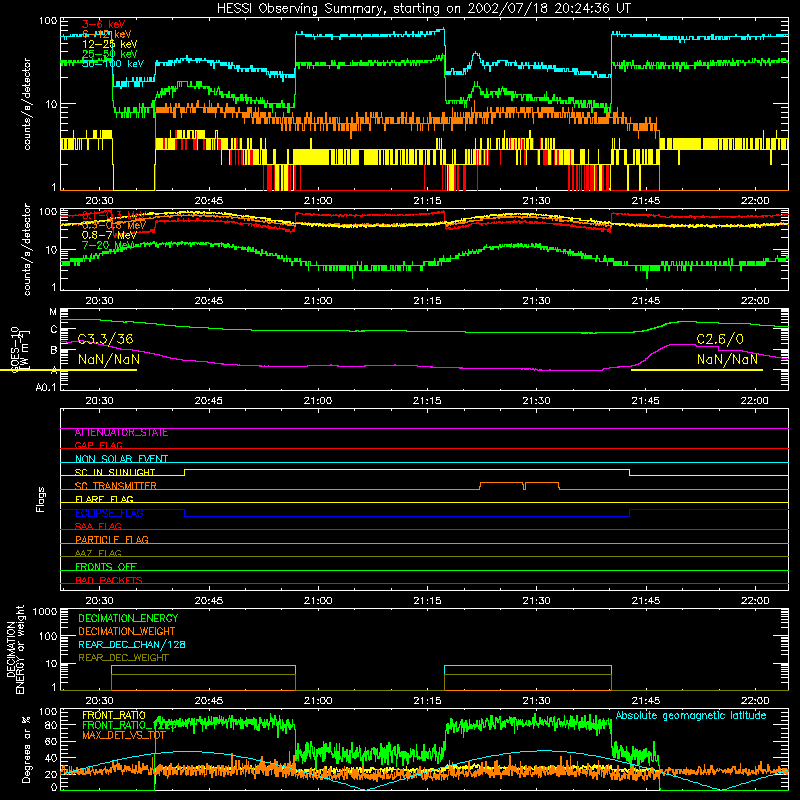Click the BAD_PACKETS flag label
The width and height of the screenshot is (800, 800).
coord(109,581)
